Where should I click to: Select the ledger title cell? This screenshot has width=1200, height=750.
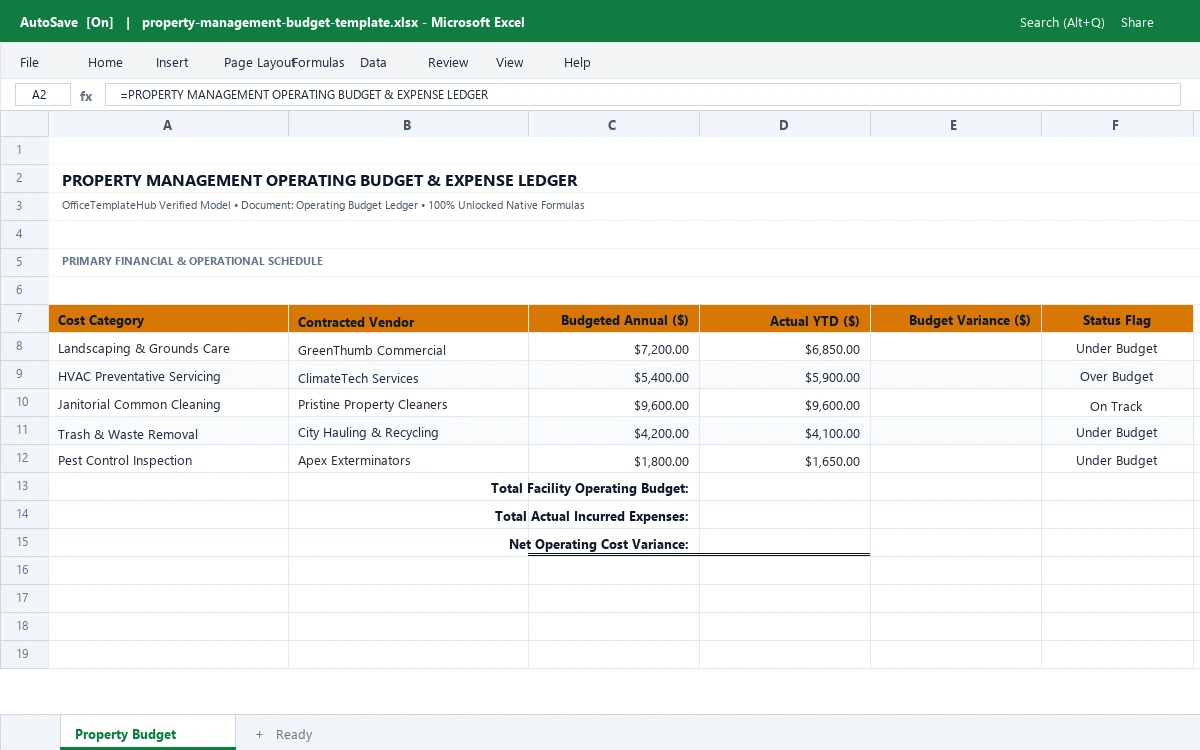pos(320,181)
